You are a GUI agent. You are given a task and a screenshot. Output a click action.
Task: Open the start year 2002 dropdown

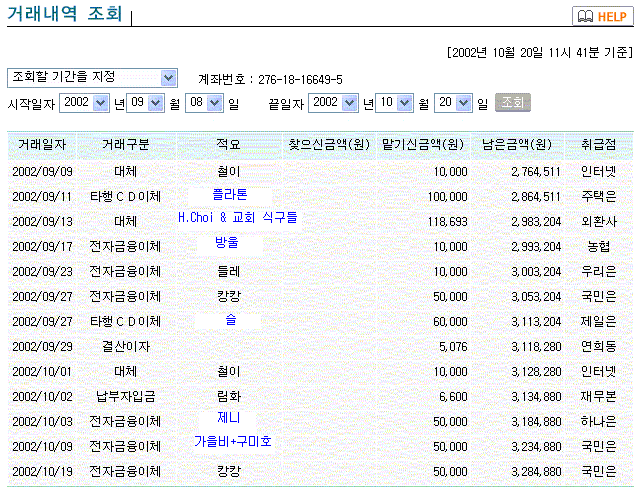tap(84, 103)
